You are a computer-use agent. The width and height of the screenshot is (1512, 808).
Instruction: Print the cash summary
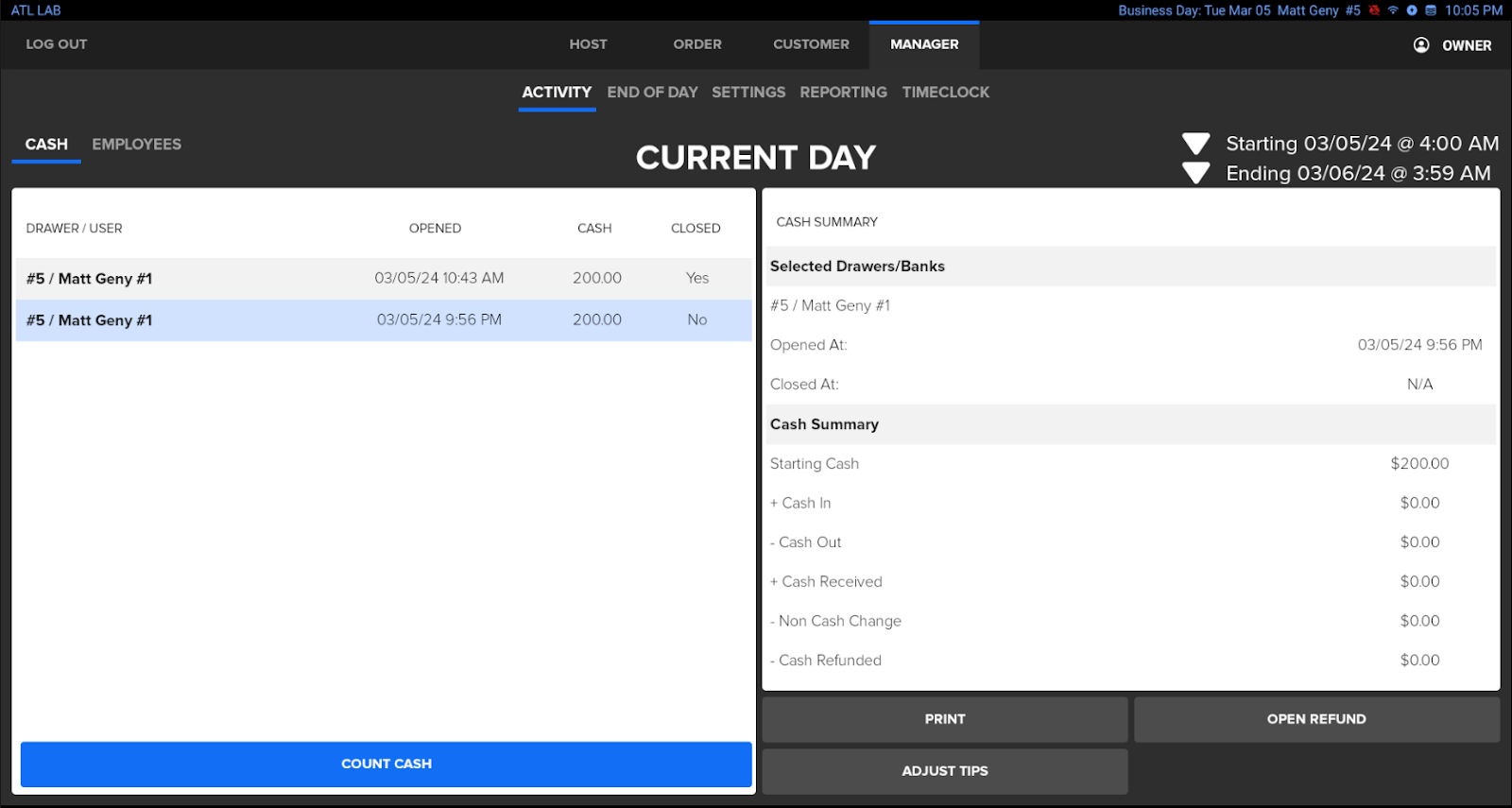point(944,719)
